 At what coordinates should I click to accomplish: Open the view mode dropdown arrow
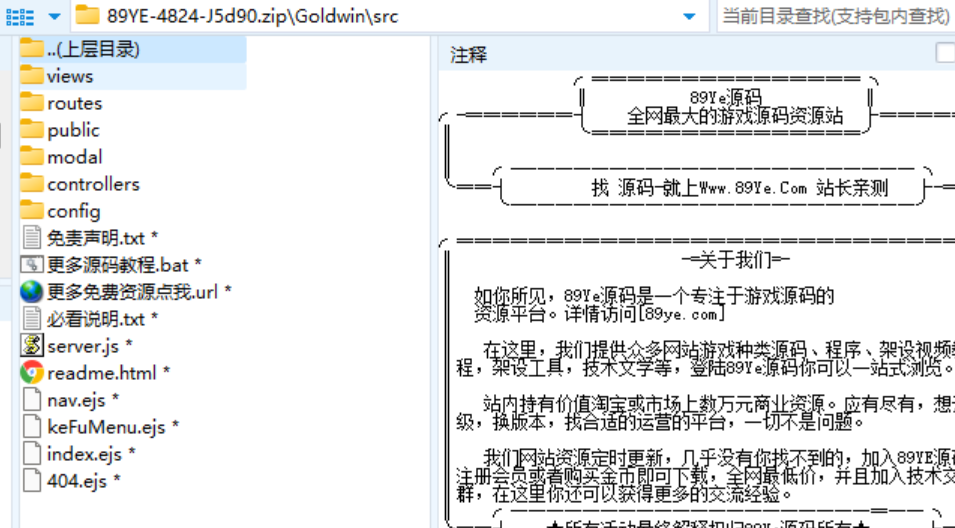[x=53, y=16]
